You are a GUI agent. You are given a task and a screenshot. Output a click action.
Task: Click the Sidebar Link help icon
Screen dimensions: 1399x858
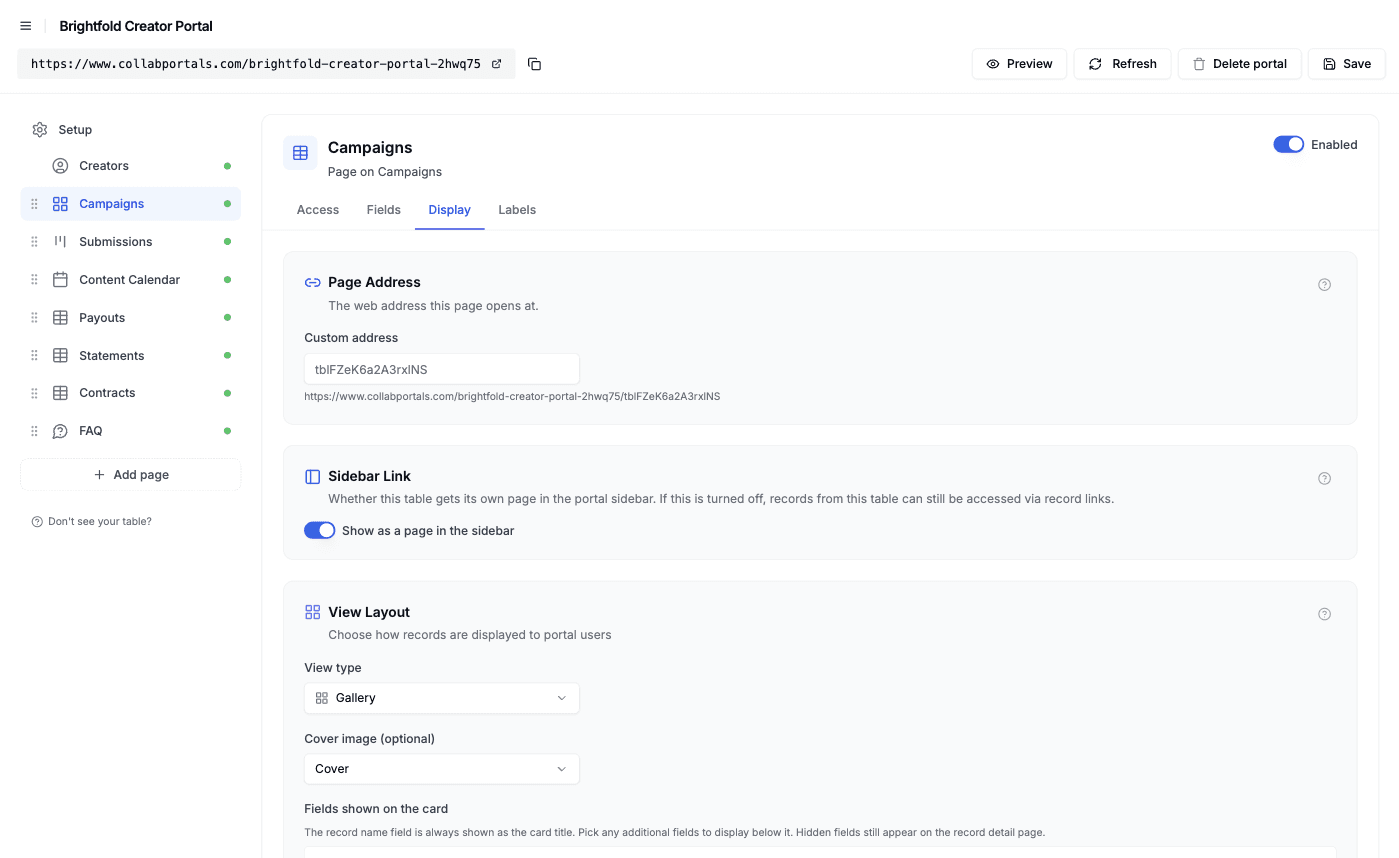coord(1324,479)
